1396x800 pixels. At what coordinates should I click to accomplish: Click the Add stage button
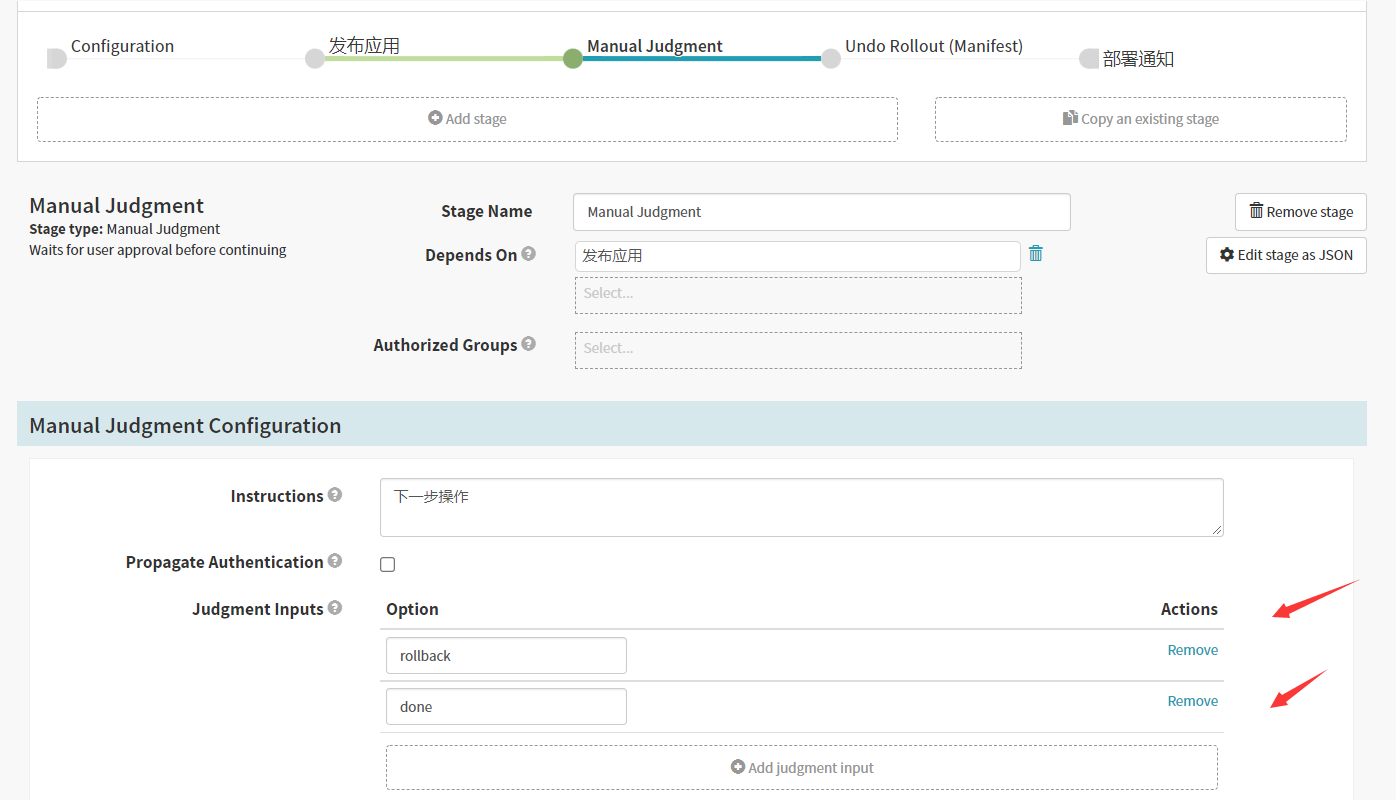(467, 119)
